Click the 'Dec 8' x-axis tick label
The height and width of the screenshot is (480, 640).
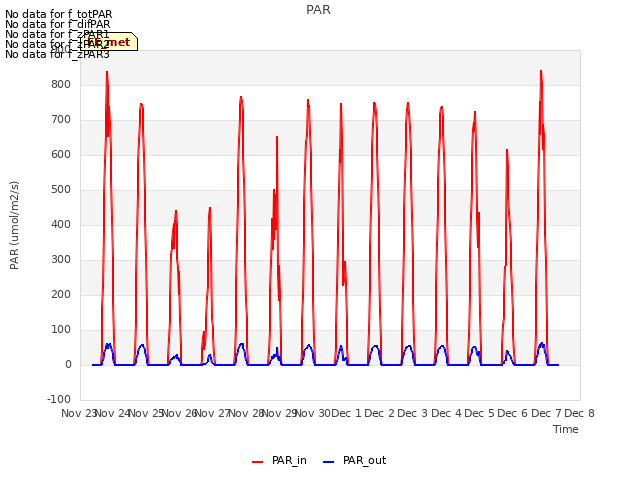coord(579,413)
